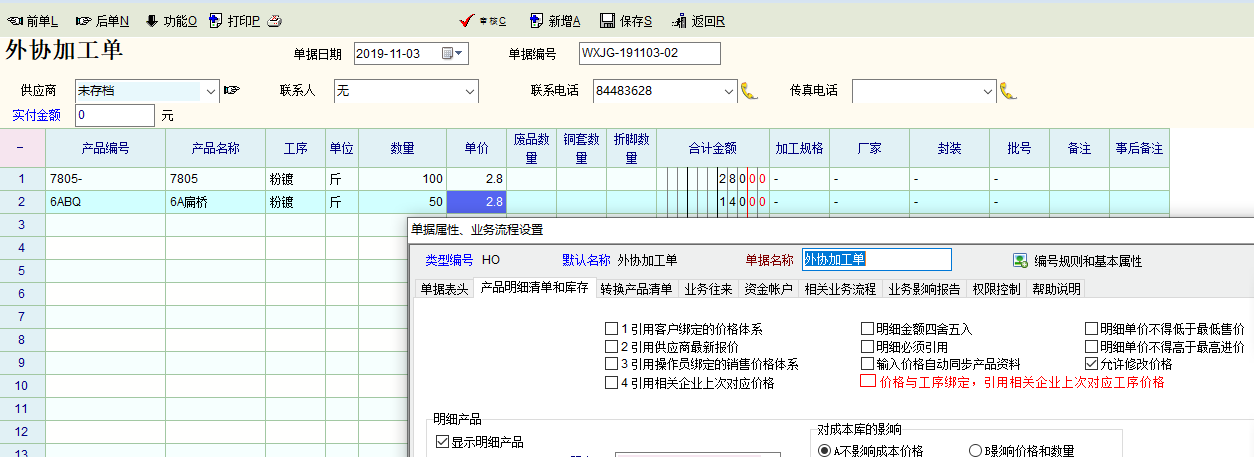Open the calendar picker for 单据日期
Image resolution: width=1254 pixels, height=457 pixels.
460,54
